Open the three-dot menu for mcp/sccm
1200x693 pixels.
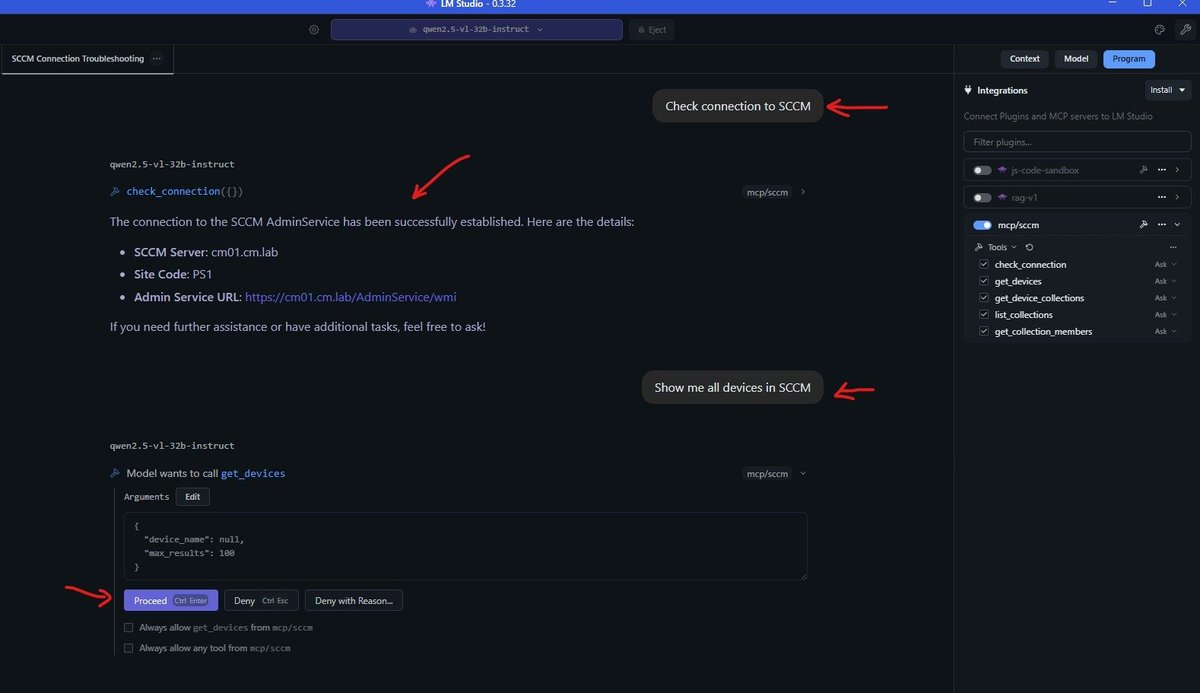point(1161,225)
